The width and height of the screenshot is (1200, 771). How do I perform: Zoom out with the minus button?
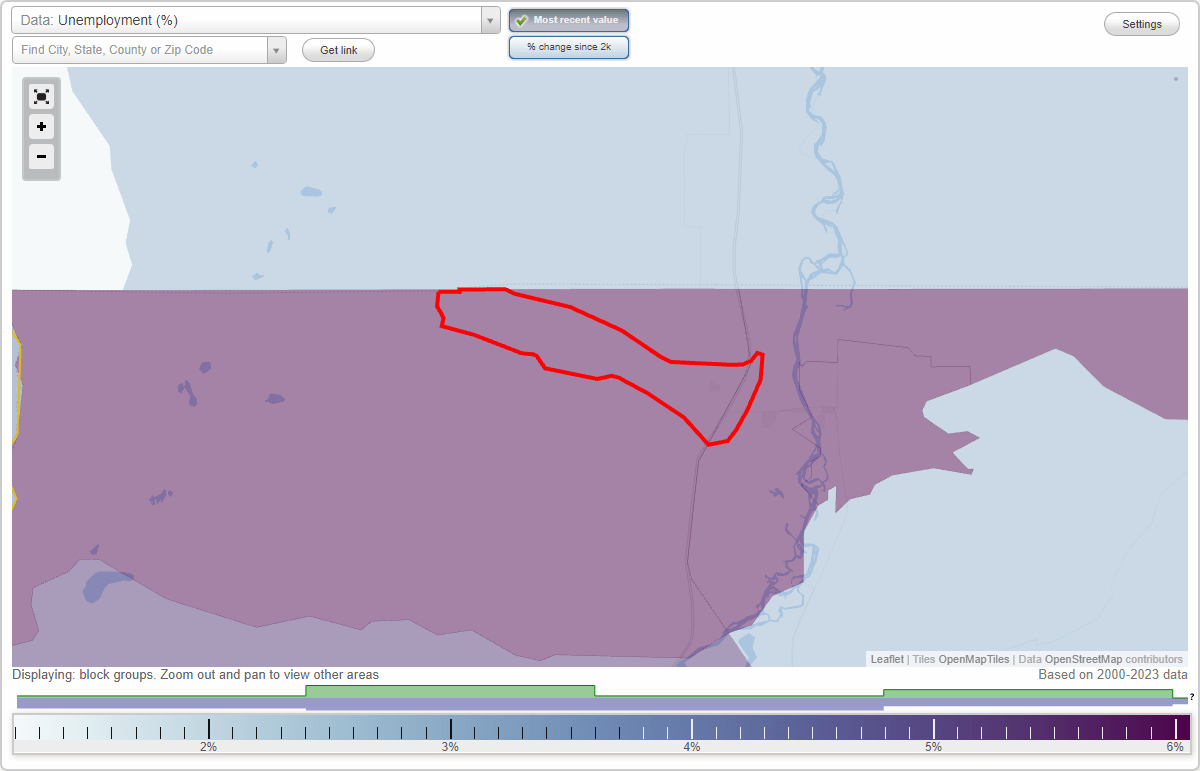click(x=41, y=156)
